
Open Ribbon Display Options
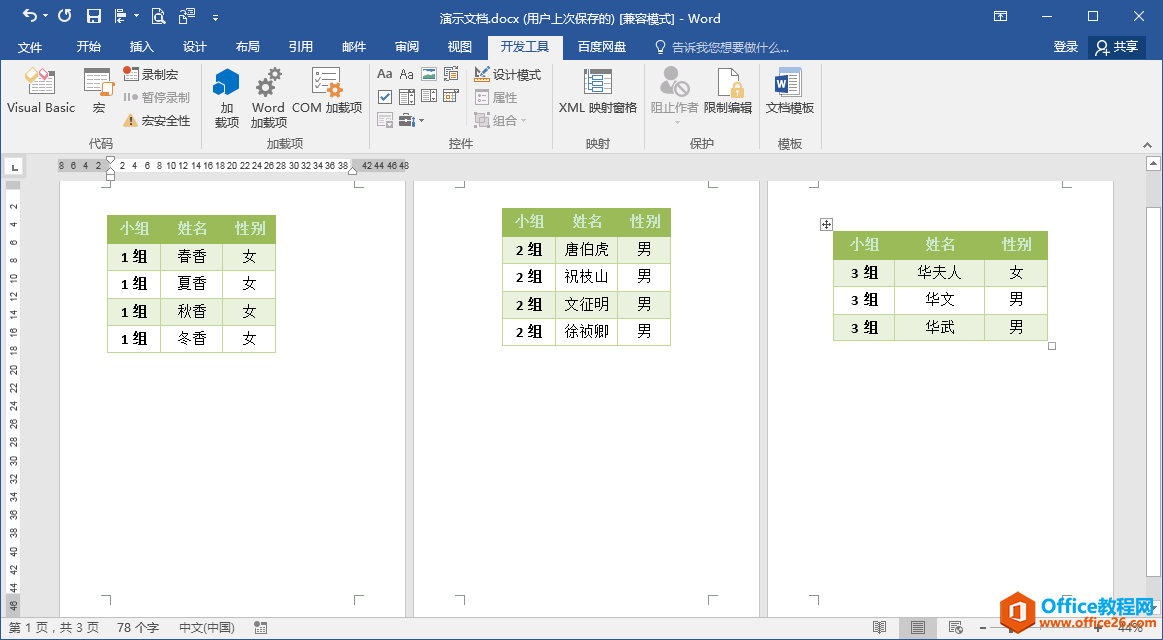coord(1000,16)
